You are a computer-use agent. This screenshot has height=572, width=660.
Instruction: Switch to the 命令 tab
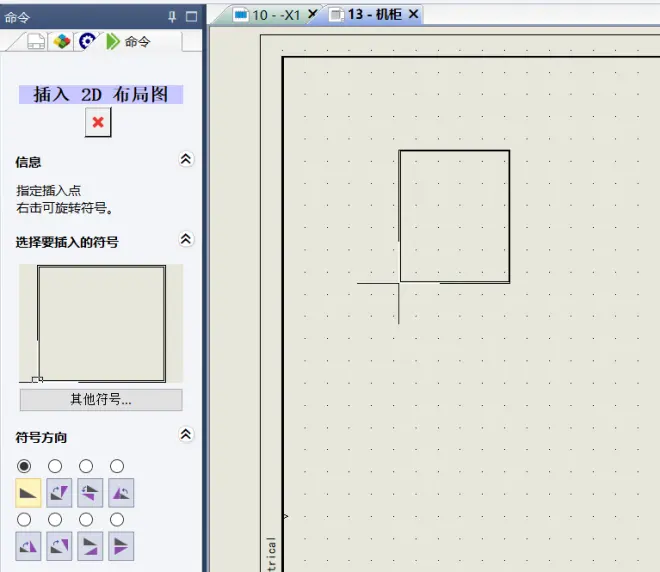[x=128, y=42]
